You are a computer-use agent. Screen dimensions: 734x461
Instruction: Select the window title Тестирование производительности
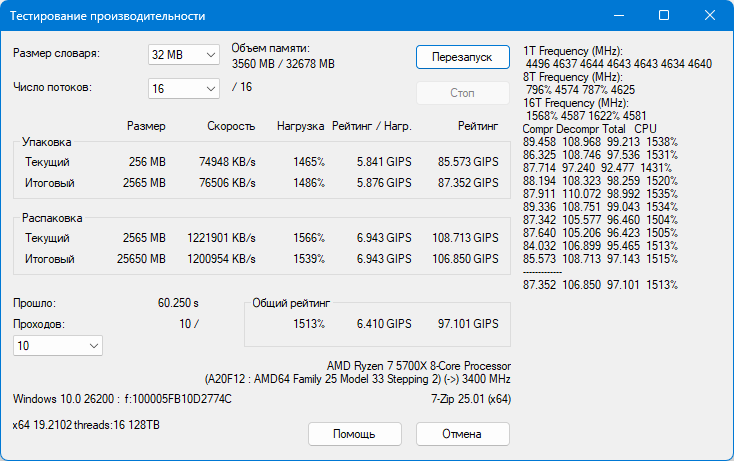(108, 16)
